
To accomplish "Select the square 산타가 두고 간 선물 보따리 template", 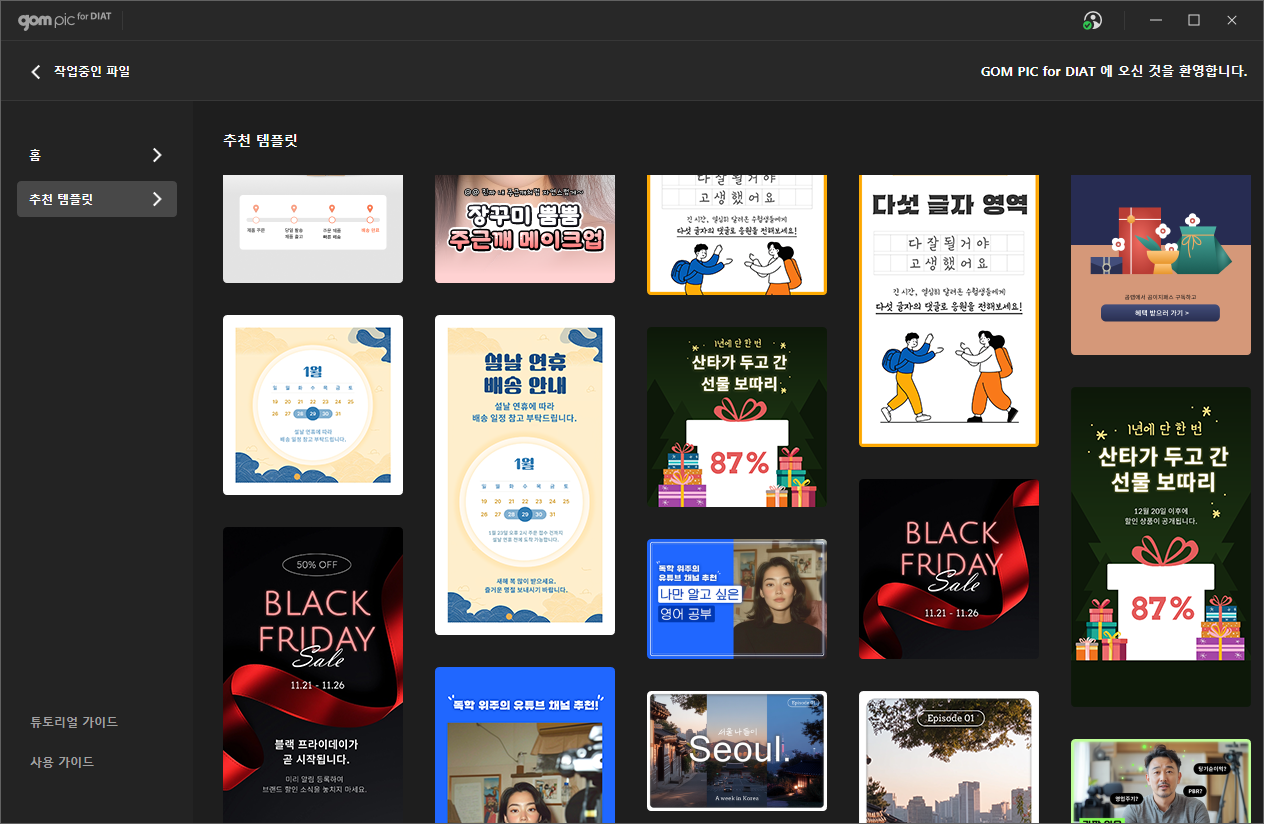I will coord(737,417).
